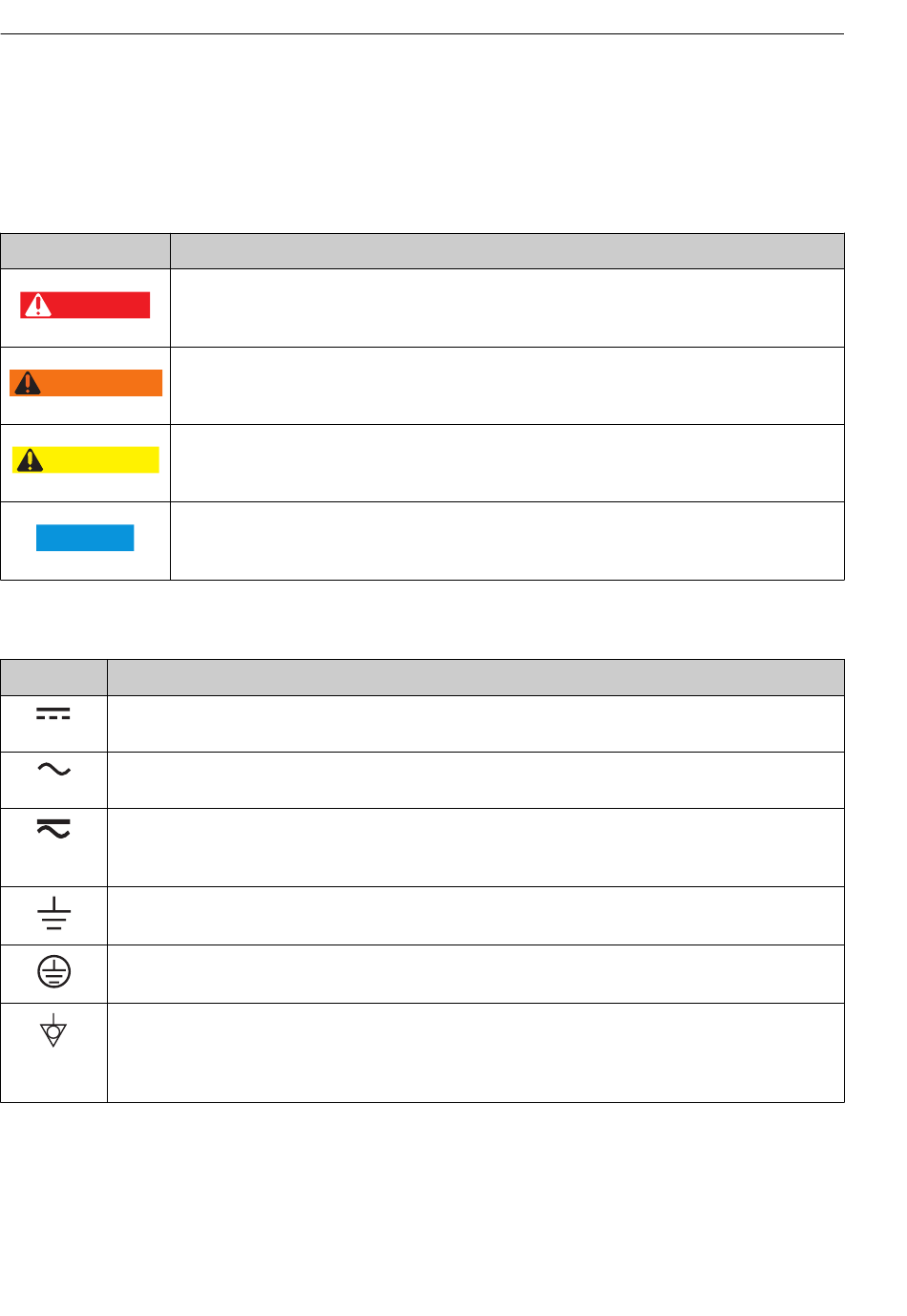
Task: Click the ground connection symbol
Action: [53, 914]
